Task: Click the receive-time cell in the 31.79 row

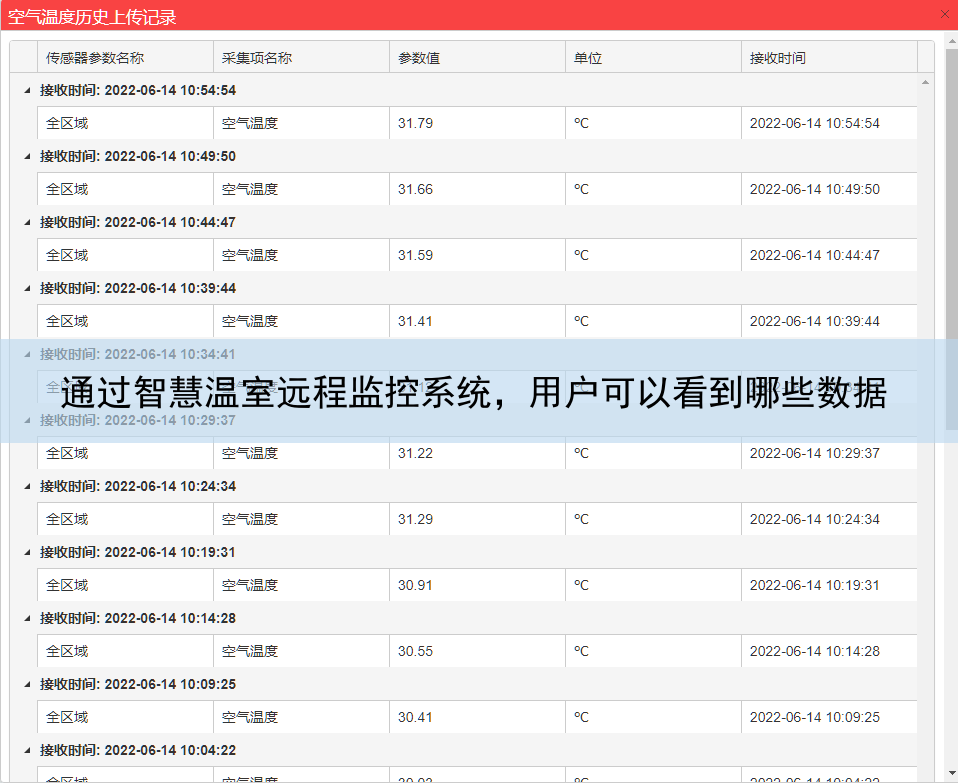Action: pyautogui.click(x=829, y=123)
